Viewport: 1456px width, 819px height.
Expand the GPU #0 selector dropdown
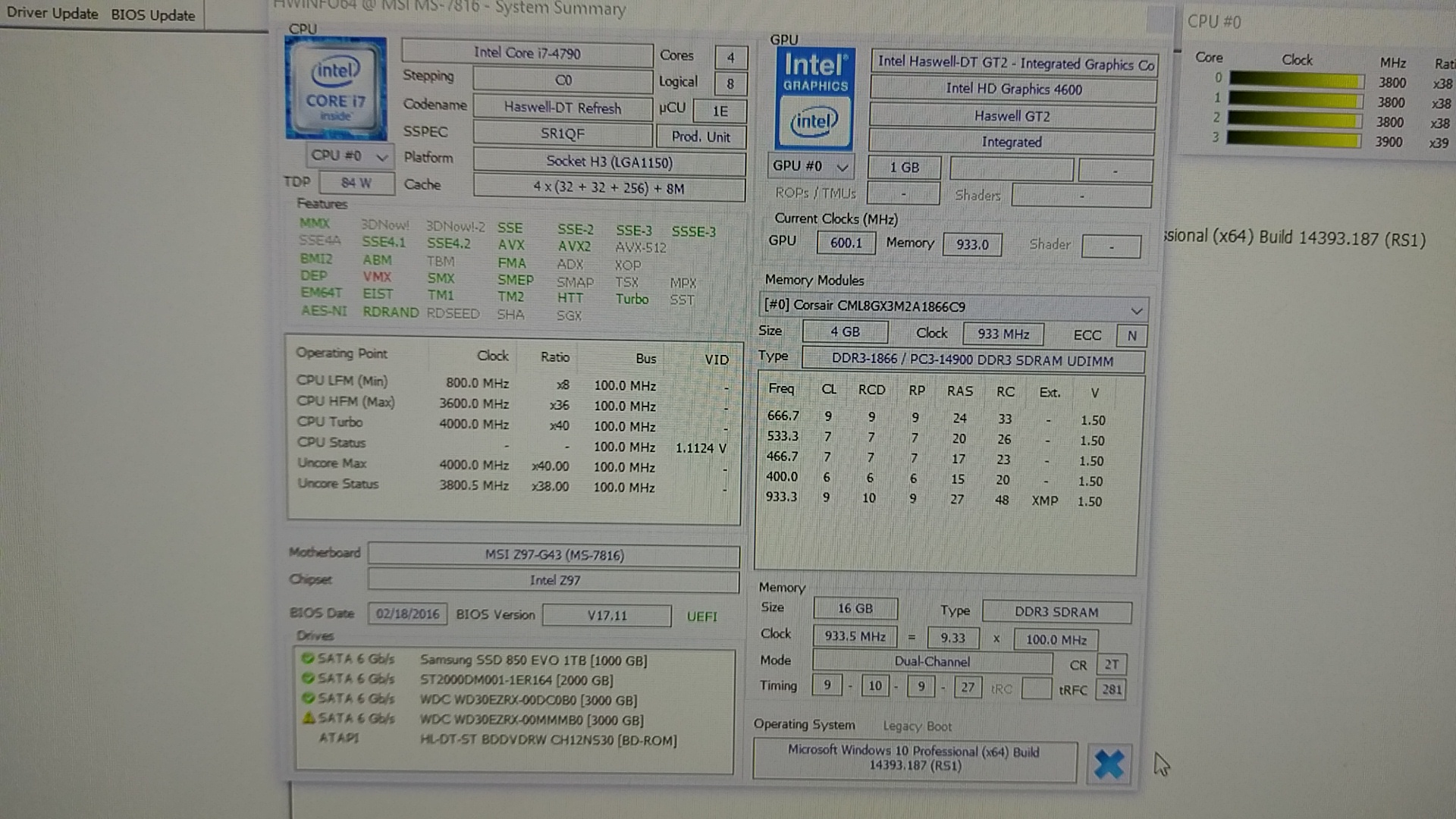[x=810, y=166]
